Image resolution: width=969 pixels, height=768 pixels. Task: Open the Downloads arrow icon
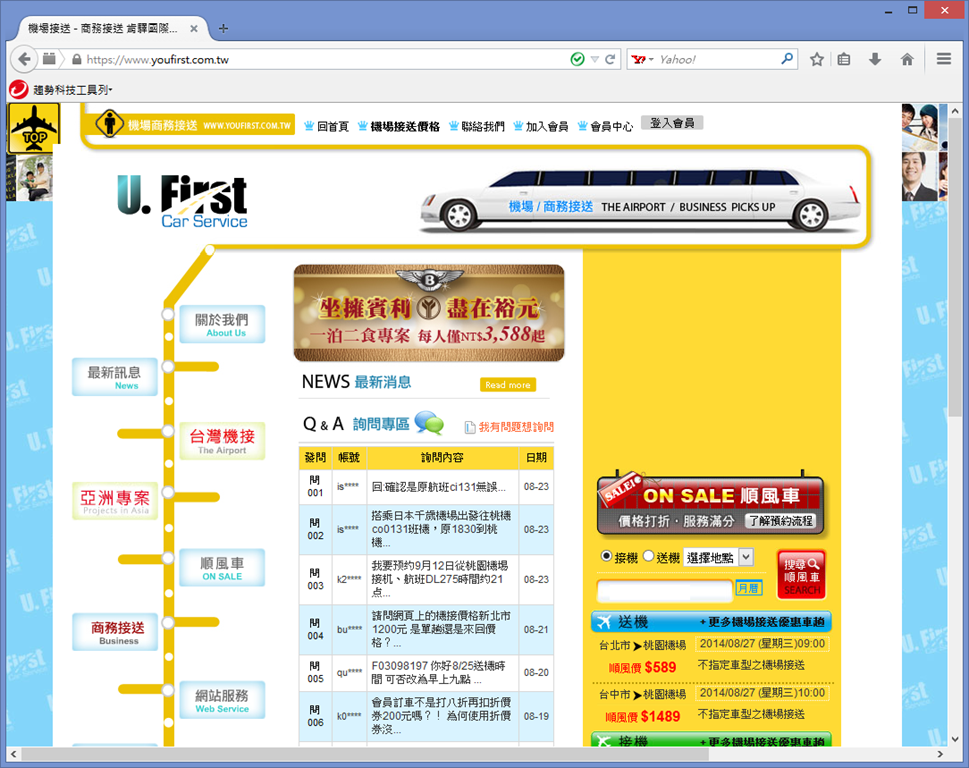(x=874, y=59)
